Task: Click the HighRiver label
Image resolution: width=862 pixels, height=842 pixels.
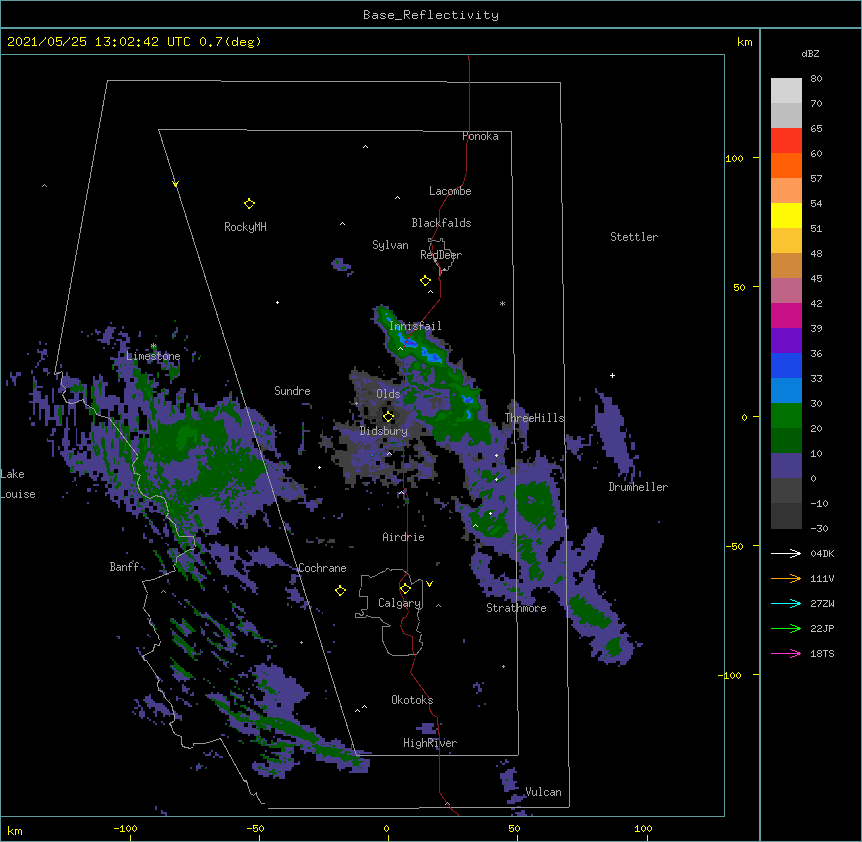Action: click(430, 743)
